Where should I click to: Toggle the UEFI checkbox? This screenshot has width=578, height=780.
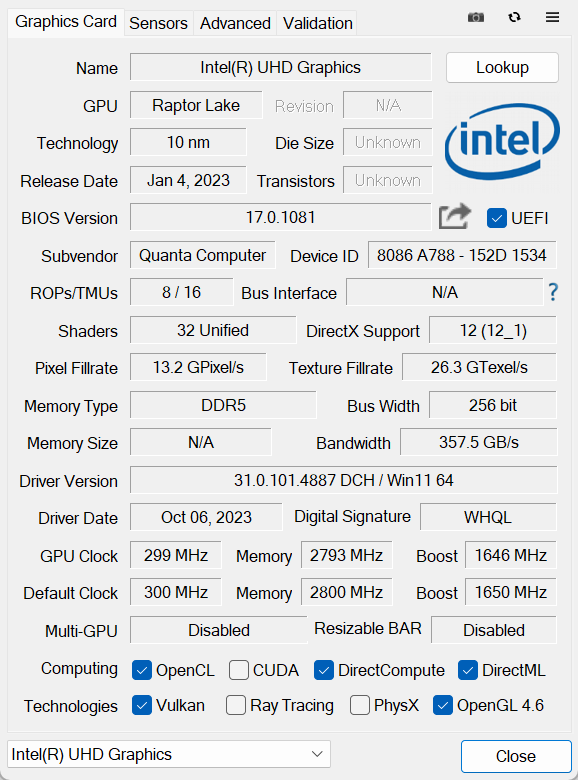coord(496,218)
